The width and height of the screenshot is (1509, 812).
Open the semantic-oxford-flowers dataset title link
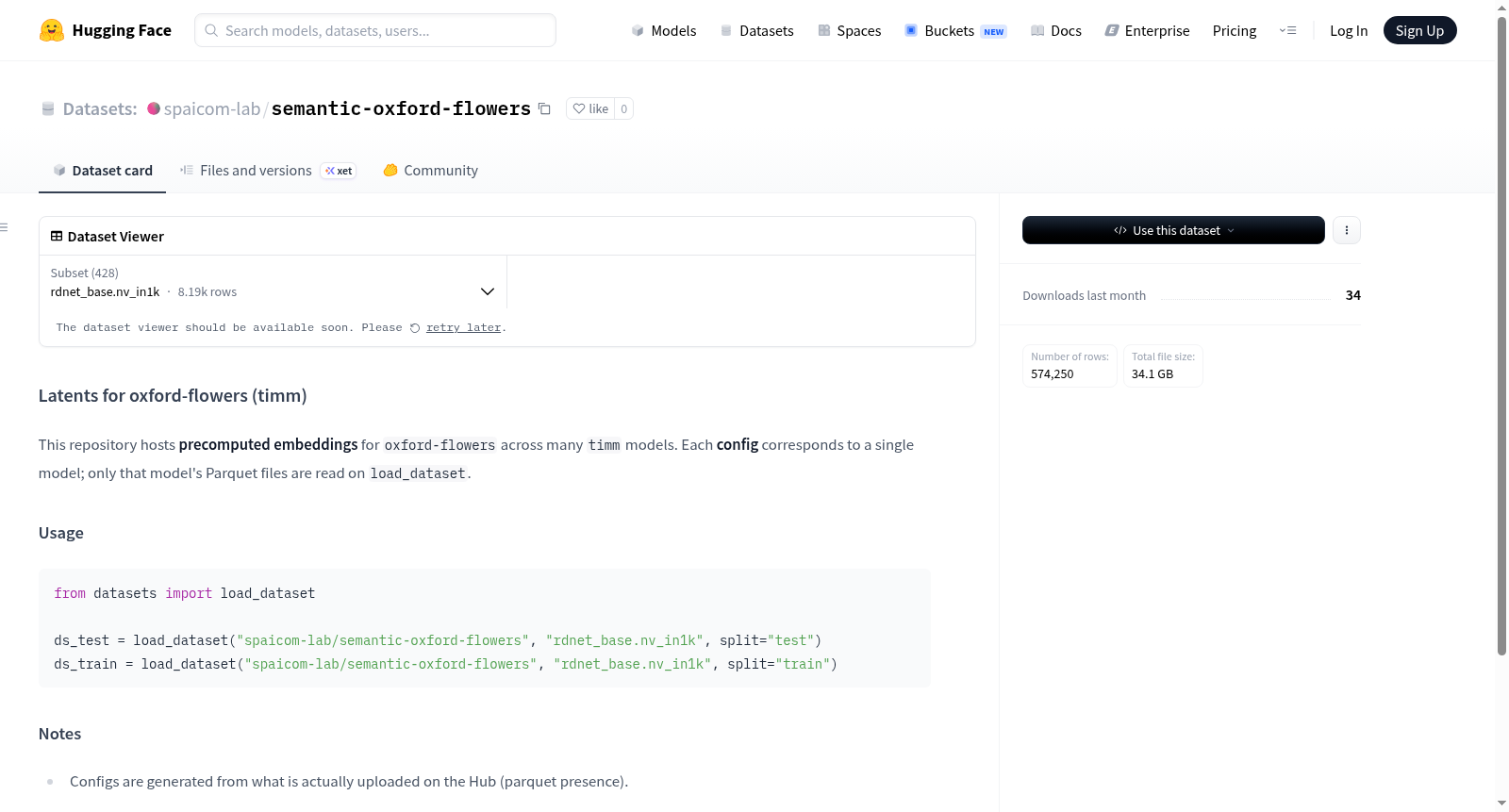401,108
